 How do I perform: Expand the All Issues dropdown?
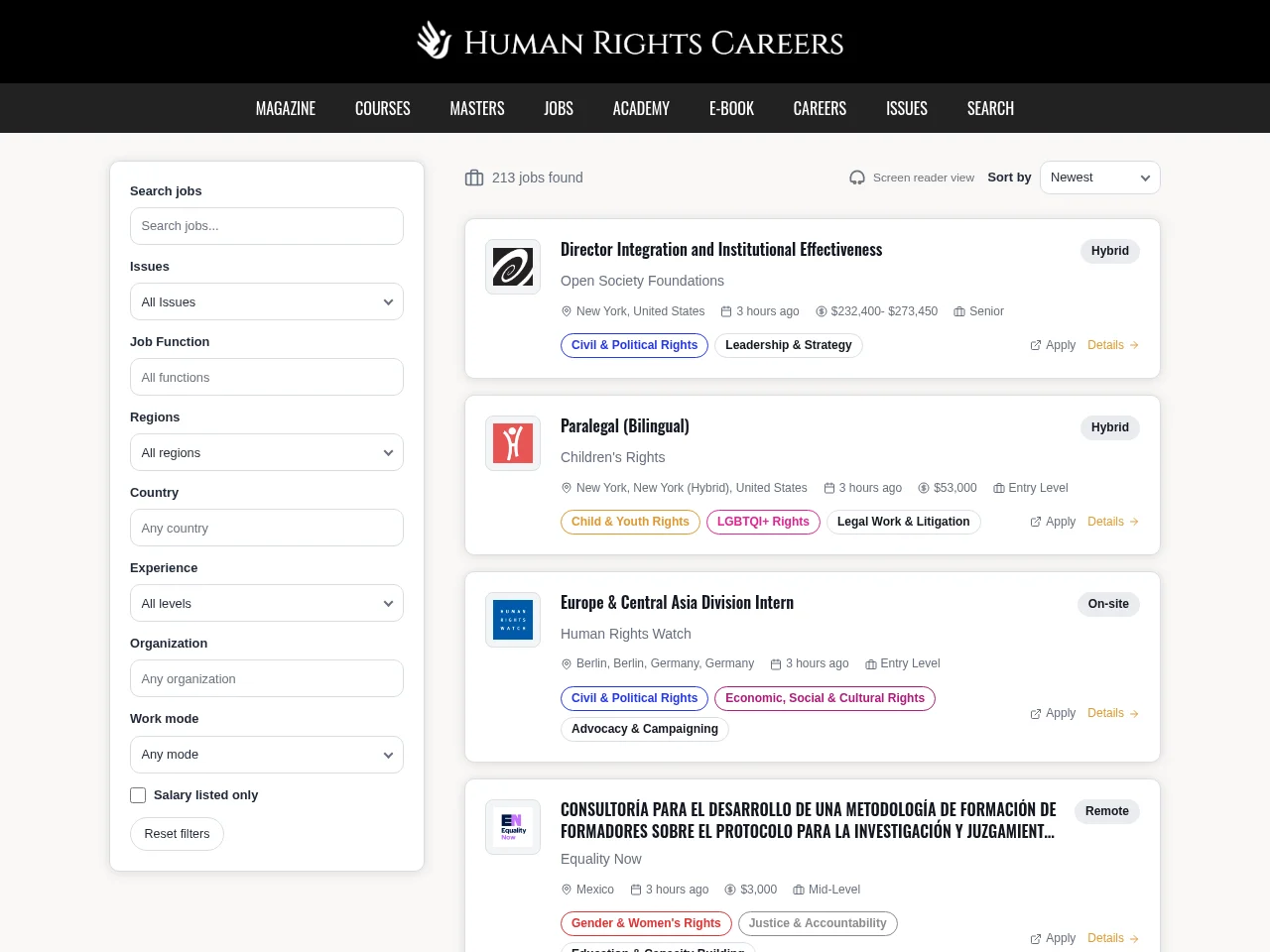tap(267, 301)
